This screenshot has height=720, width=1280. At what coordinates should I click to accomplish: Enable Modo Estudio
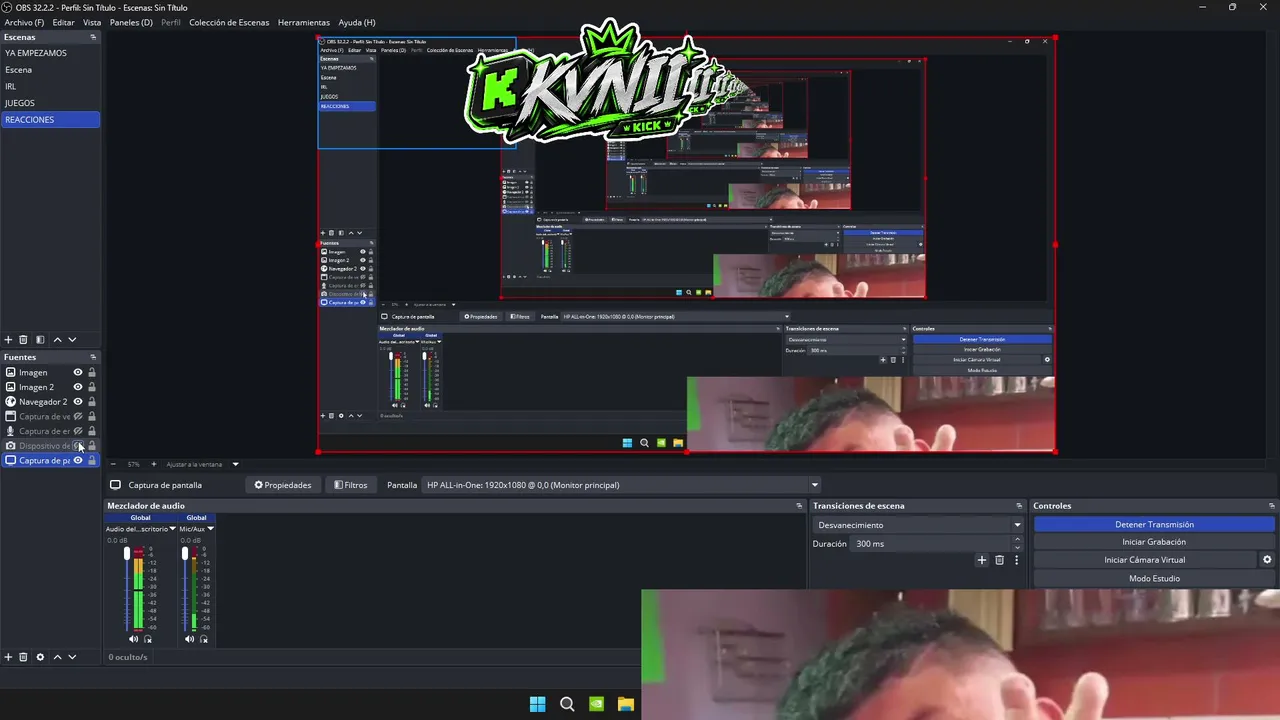1154,578
